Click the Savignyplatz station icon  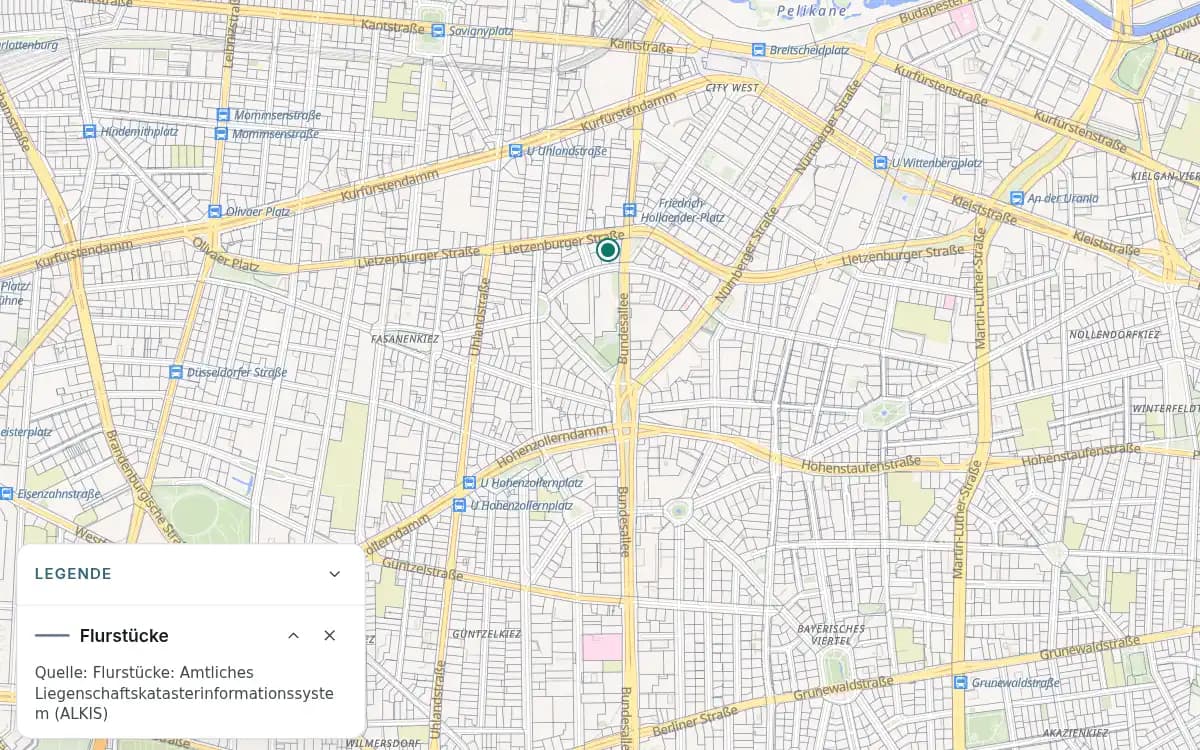point(438,31)
